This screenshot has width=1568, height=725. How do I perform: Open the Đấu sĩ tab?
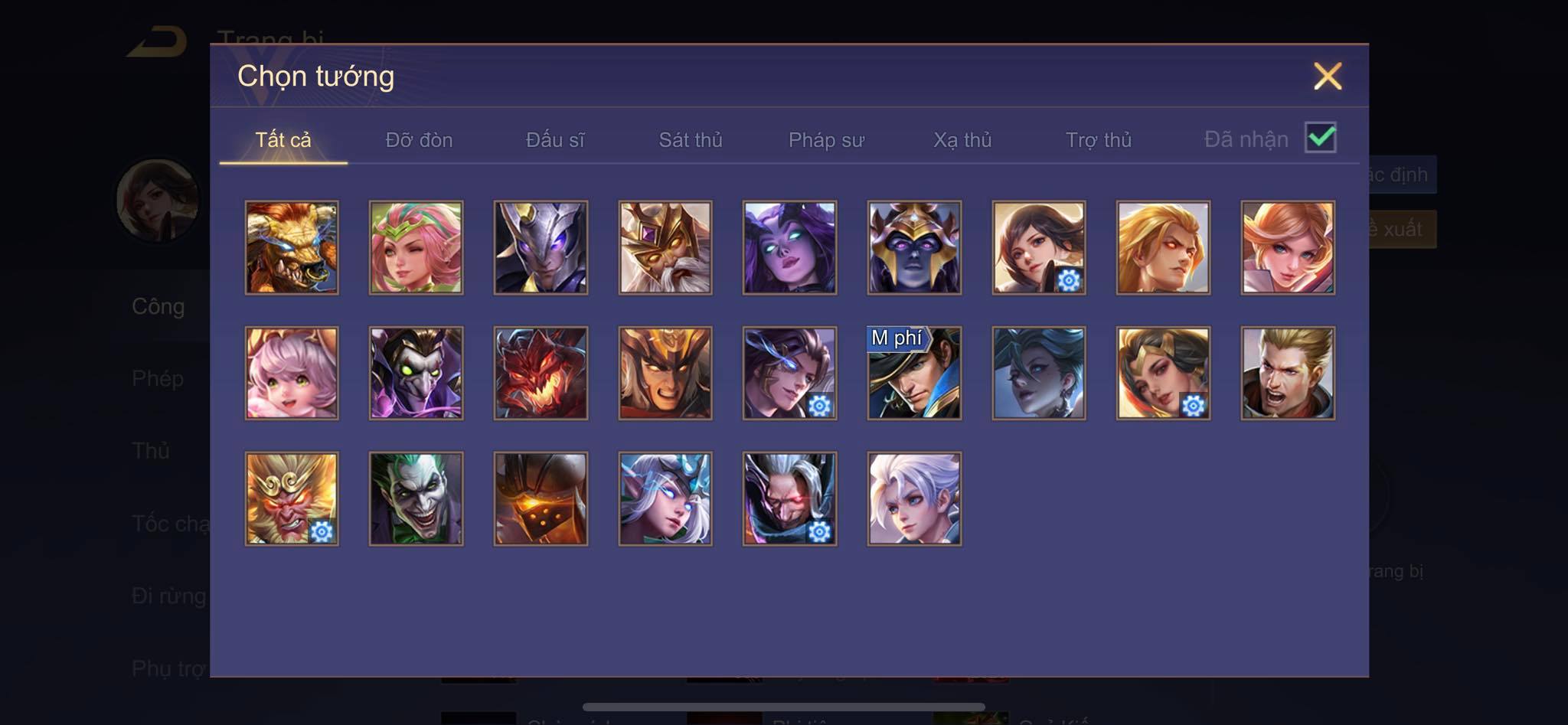(555, 140)
